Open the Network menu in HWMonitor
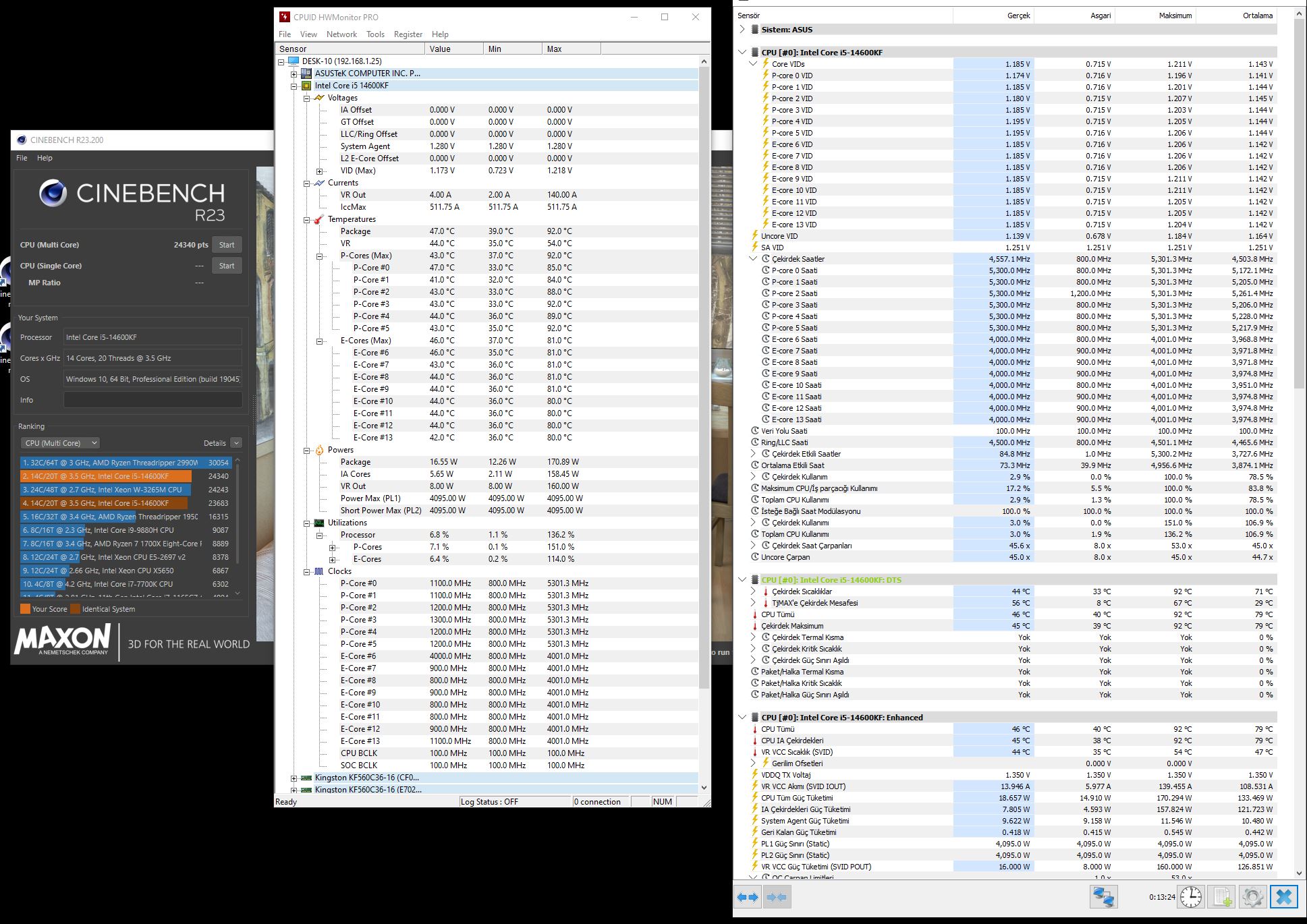 [x=341, y=34]
